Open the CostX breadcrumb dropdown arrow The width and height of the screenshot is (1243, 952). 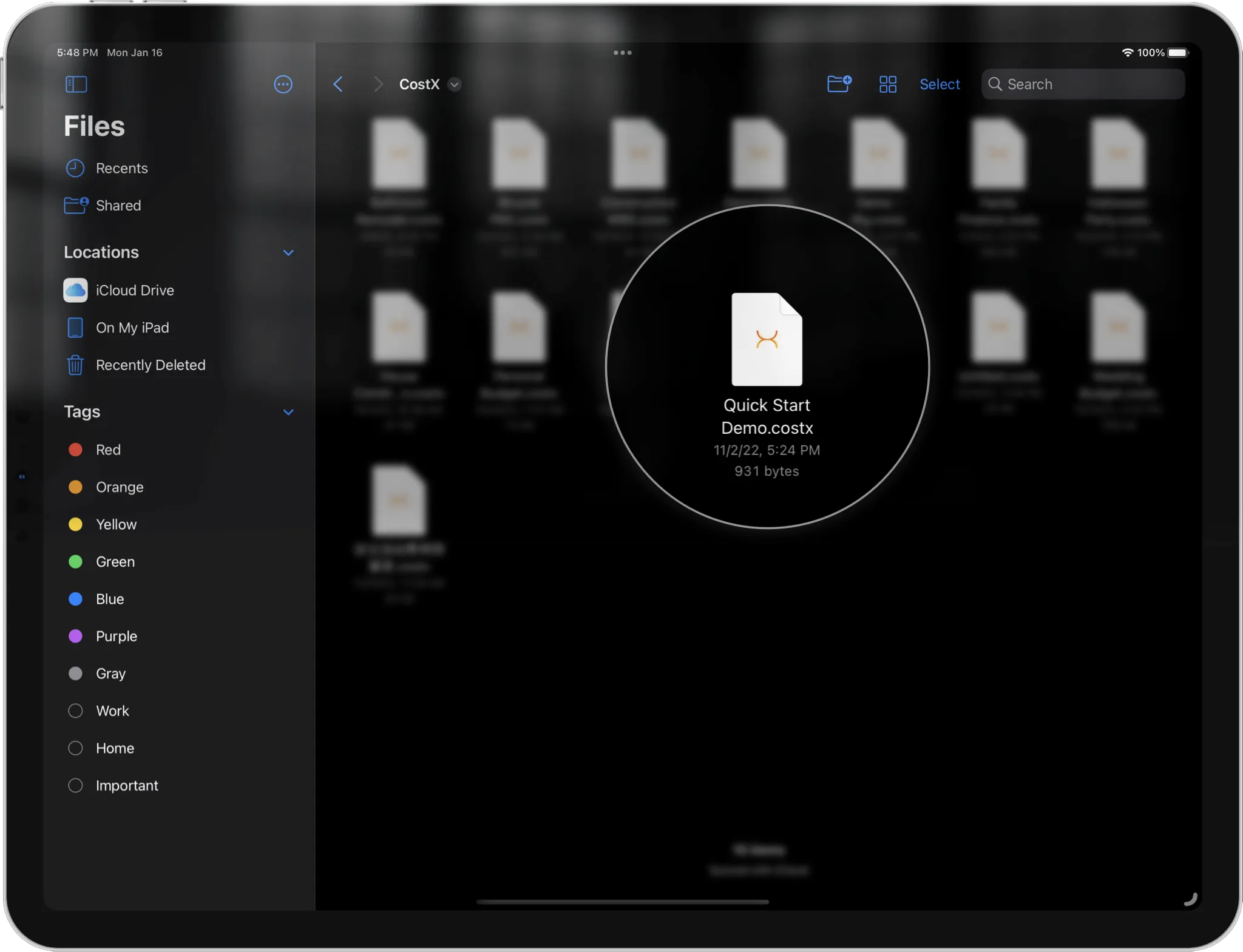pyautogui.click(x=454, y=84)
